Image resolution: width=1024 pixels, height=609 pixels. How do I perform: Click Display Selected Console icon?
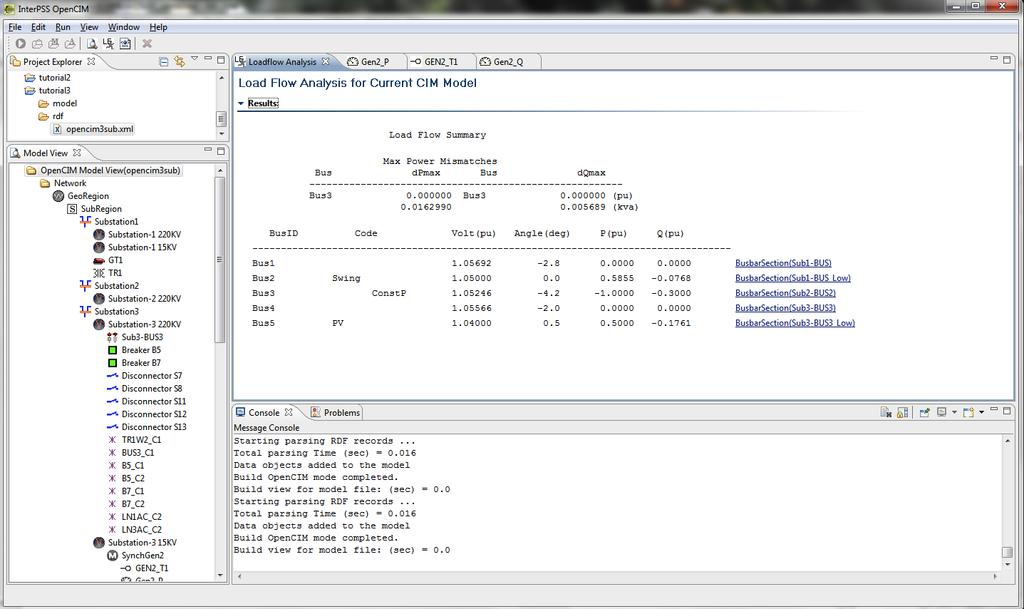tap(942, 413)
